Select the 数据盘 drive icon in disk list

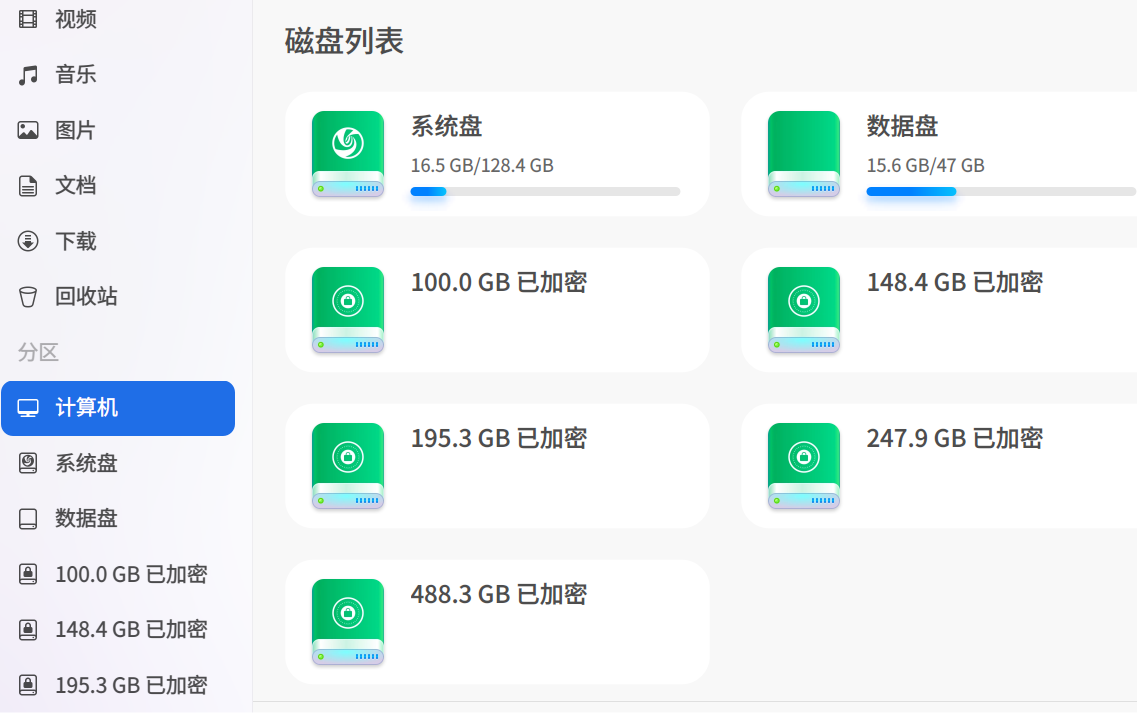803,154
